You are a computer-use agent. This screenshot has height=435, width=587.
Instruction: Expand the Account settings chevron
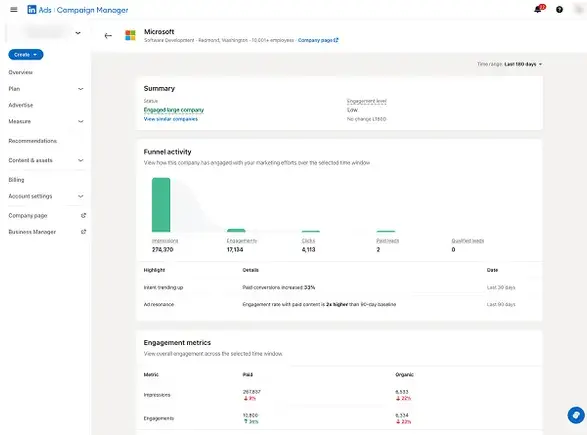coord(80,196)
